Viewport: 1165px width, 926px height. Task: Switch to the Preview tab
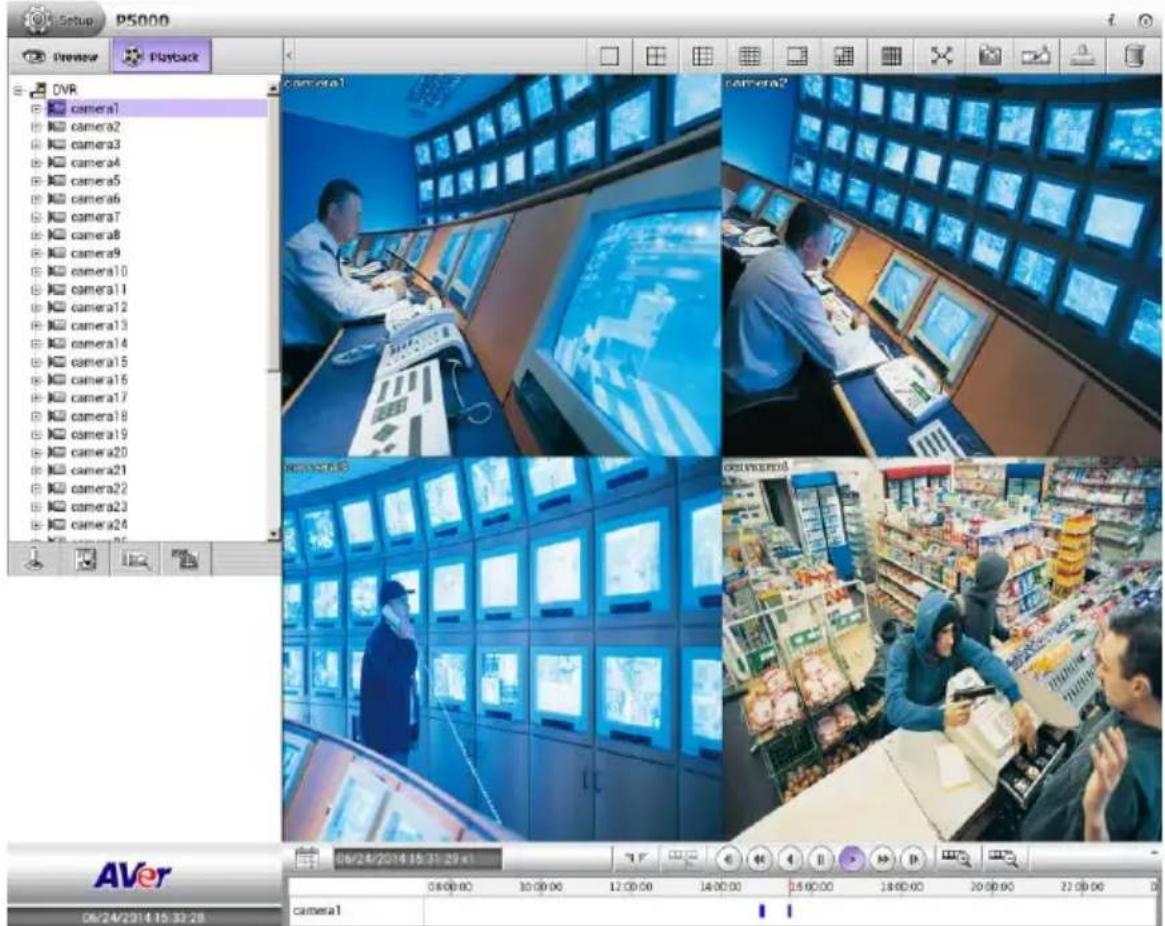tap(60, 56)
